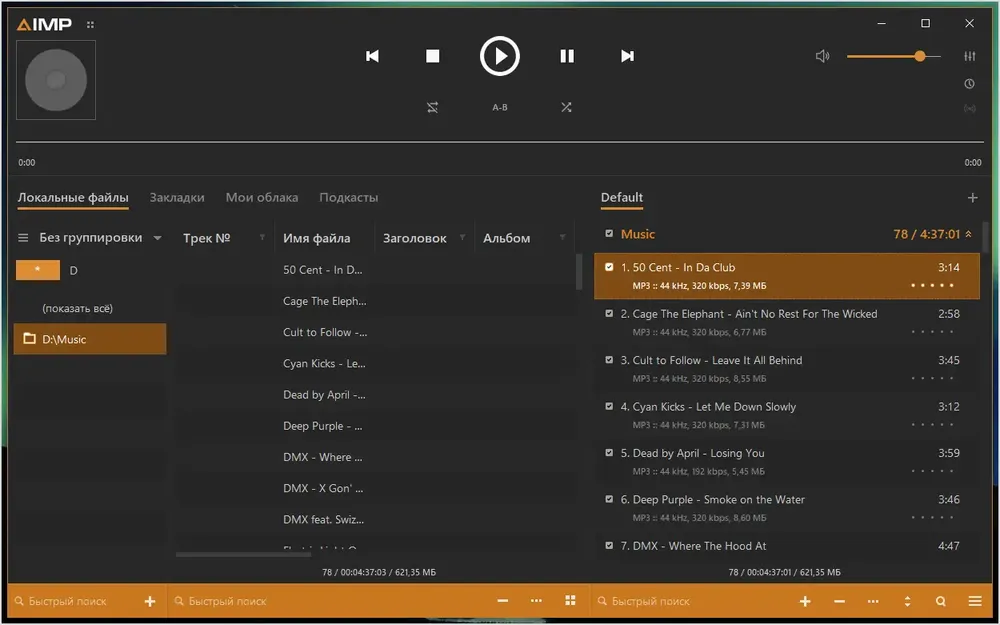Click the album art placeholder

(x=55, y=80)
